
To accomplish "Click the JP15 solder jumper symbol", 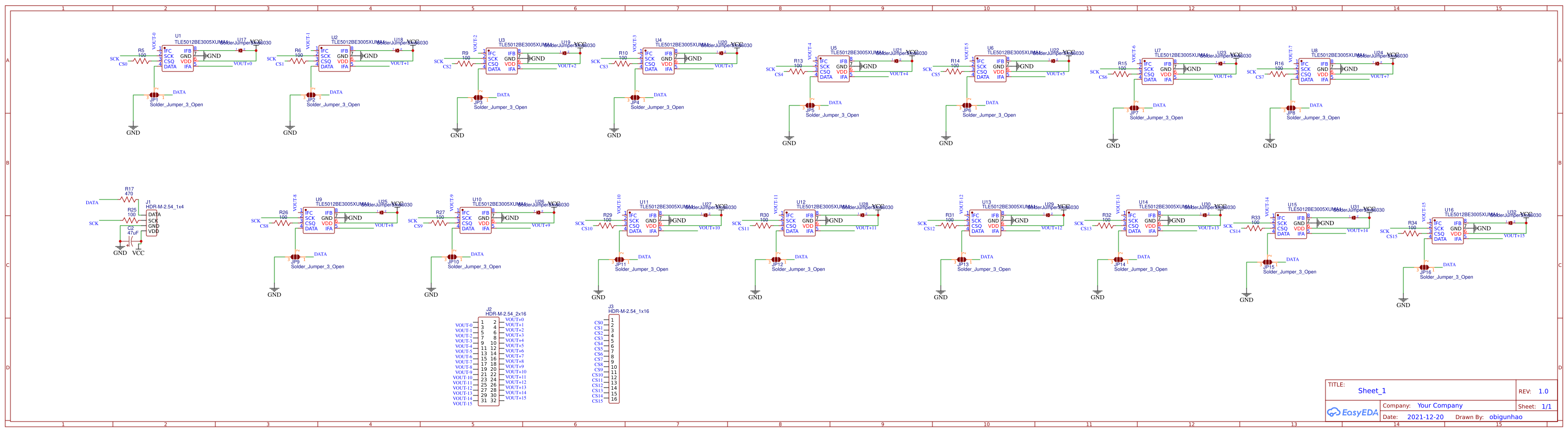I will (x=1267, y=262).
